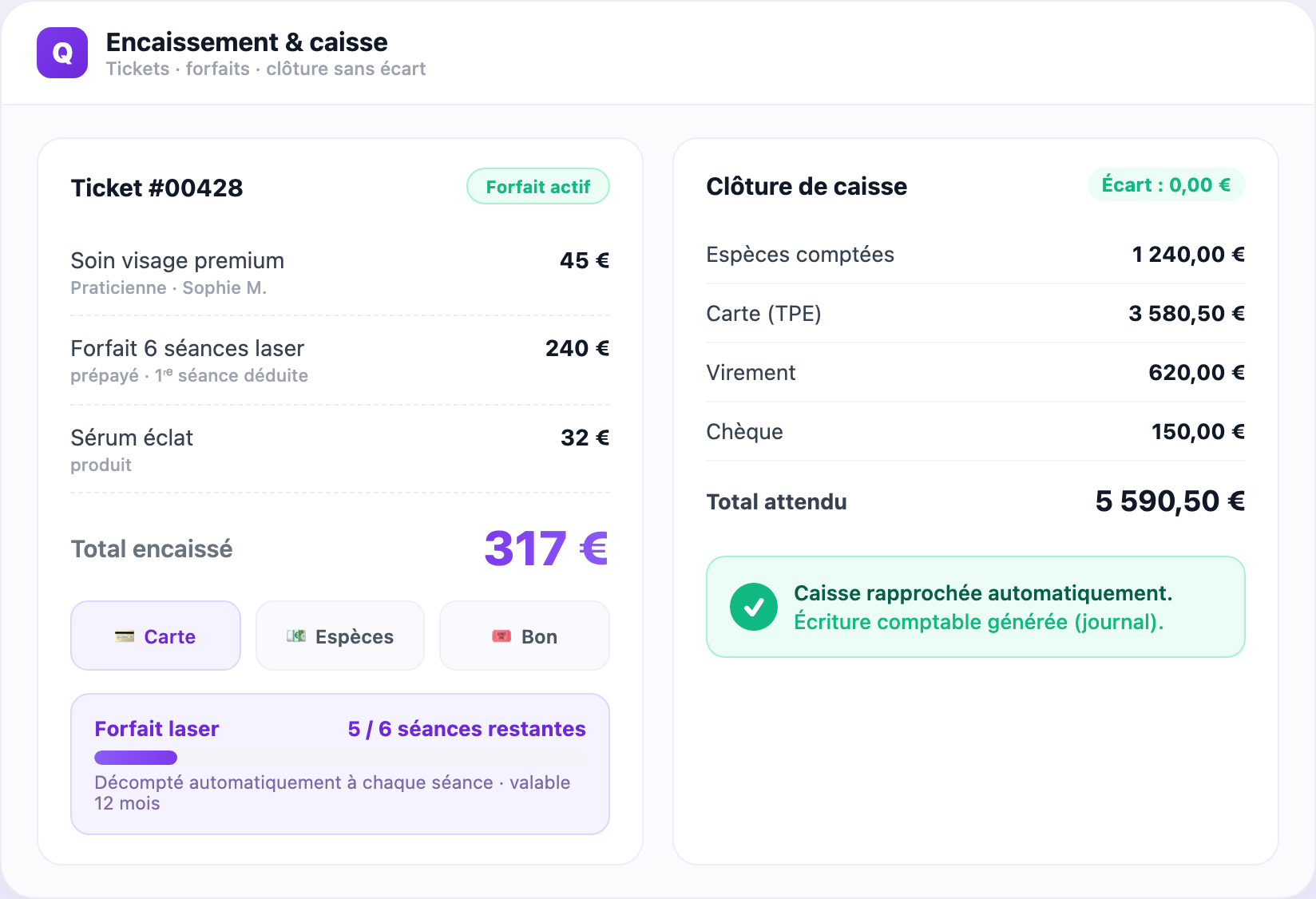1316x899 pixels.
Task: Click the 240 € amount
Action: click(x=577, y=348)
